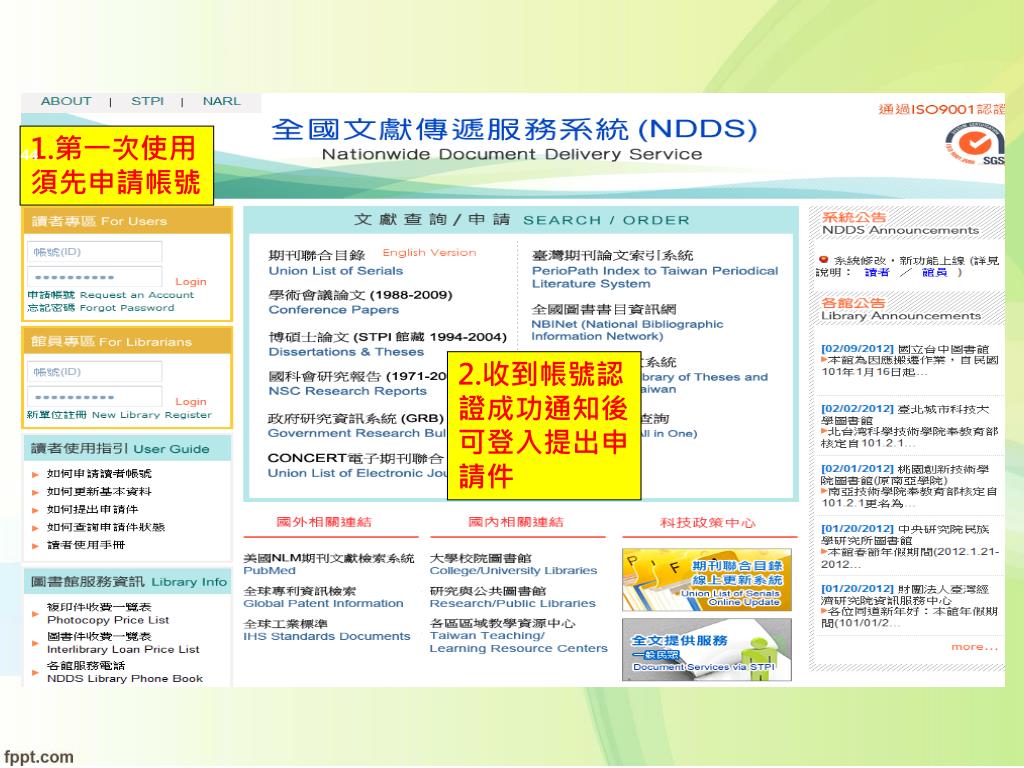Open Taiwan Teaching/Learning Resource Centers link
The width and height of the screenshot is (1024, 768).
(x=519, y=642)
